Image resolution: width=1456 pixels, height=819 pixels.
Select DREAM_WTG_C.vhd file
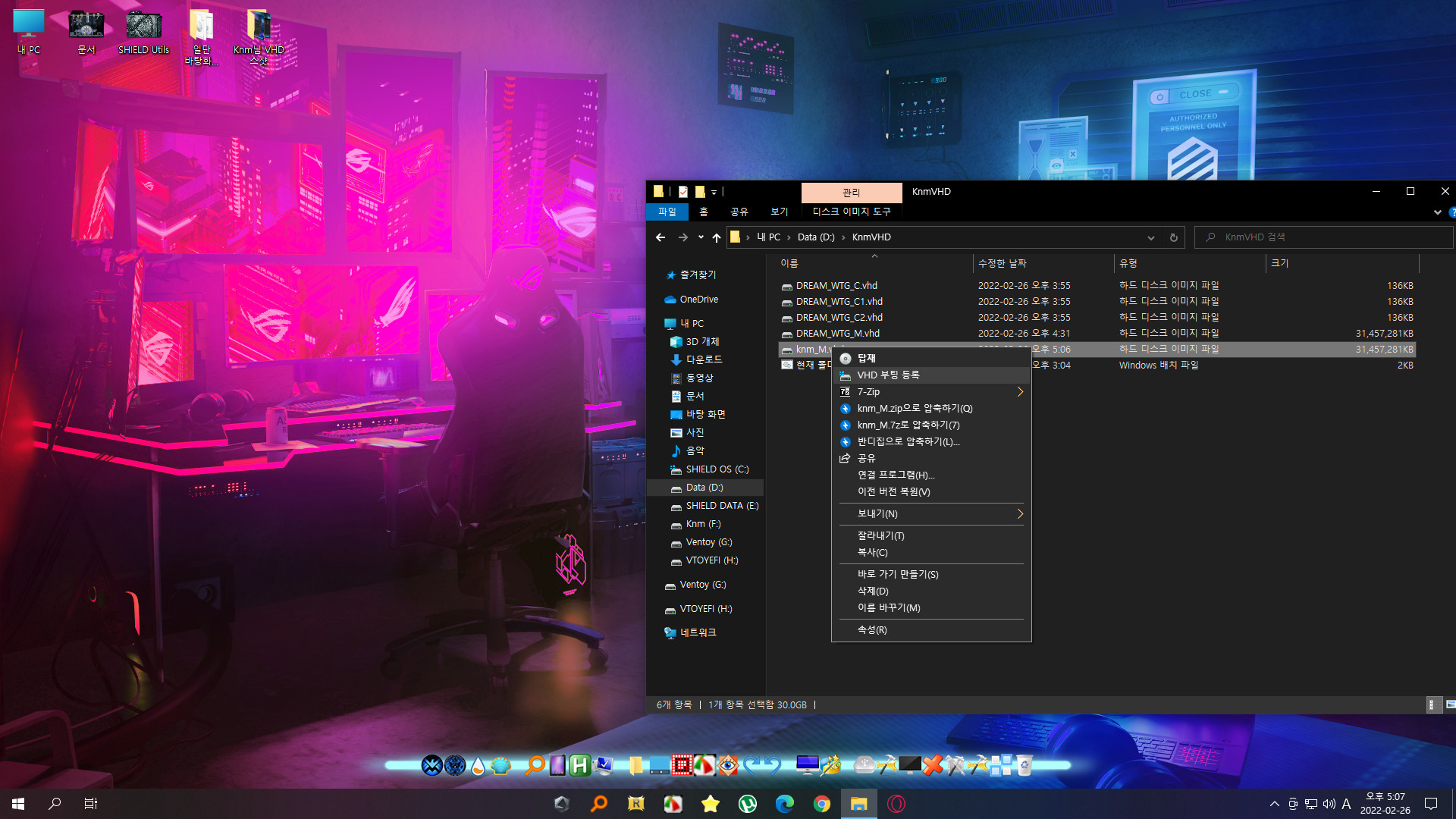pos(1097,286)
